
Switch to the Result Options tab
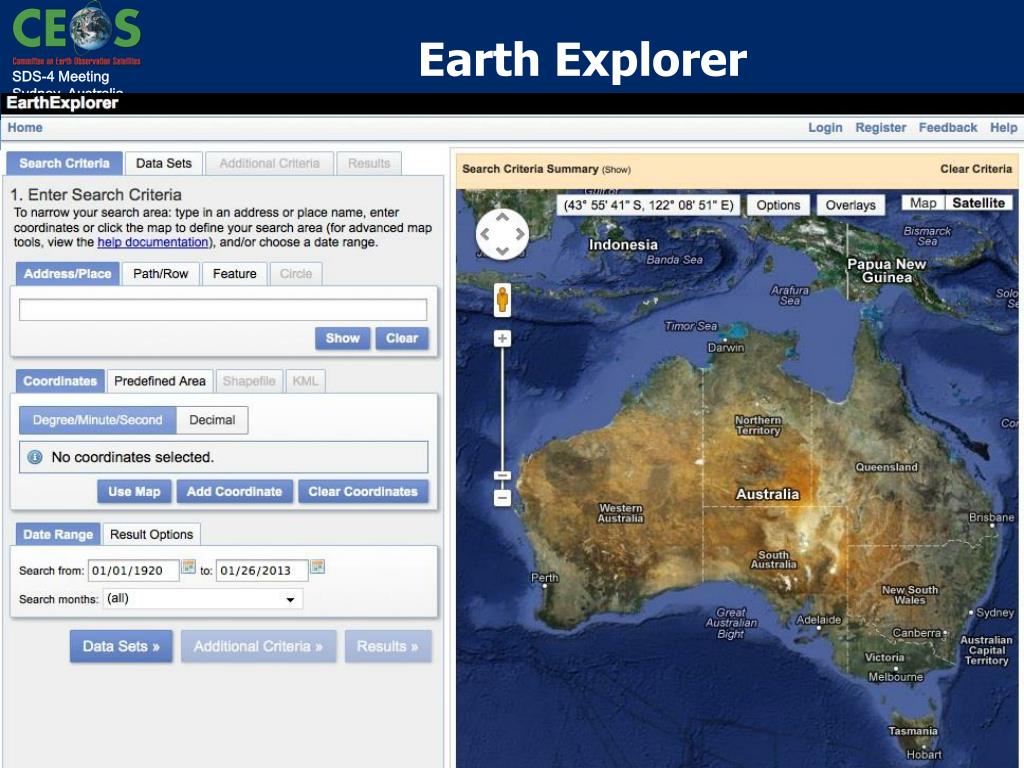click(152, 534)
